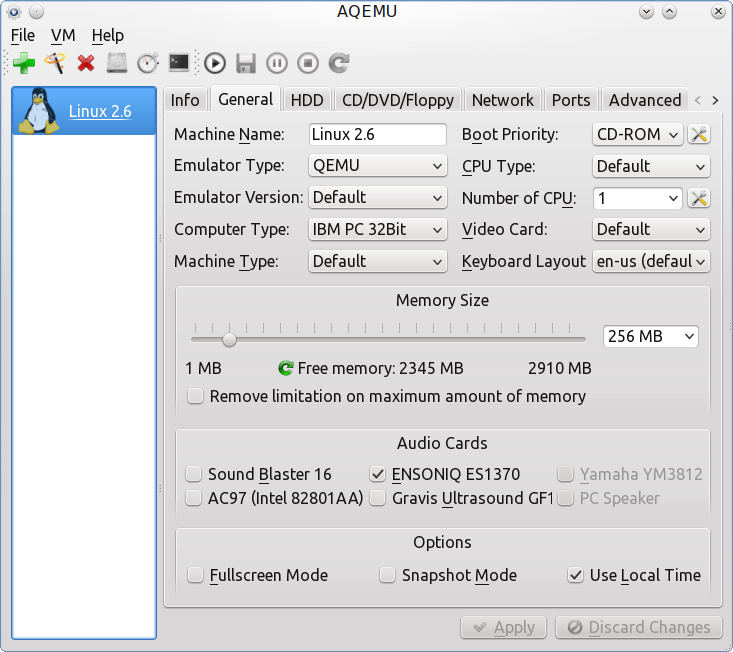733x652 pixels.
Task: Click the memory size slider handle
Action: [229, 339]
